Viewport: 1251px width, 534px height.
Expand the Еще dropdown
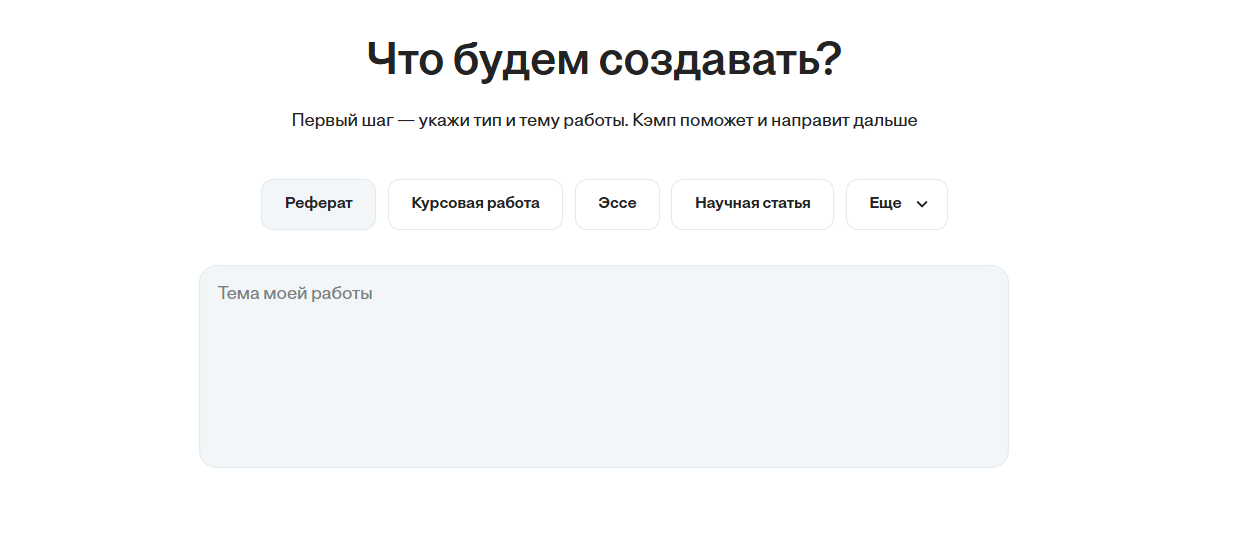(x=896, y=204)
